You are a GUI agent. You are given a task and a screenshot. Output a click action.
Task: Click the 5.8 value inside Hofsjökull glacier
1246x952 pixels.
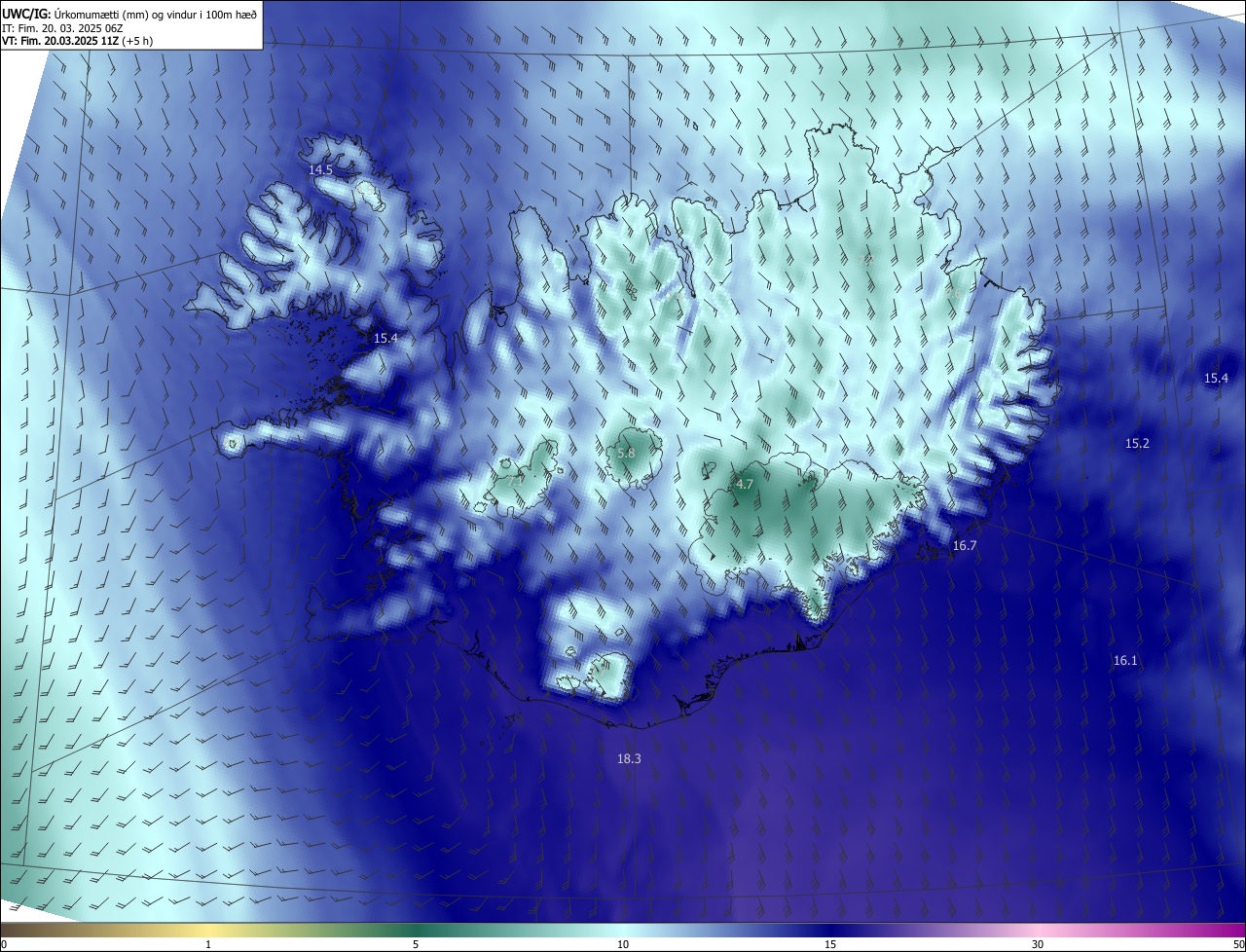pyautogui.click(x=626, y=454)
